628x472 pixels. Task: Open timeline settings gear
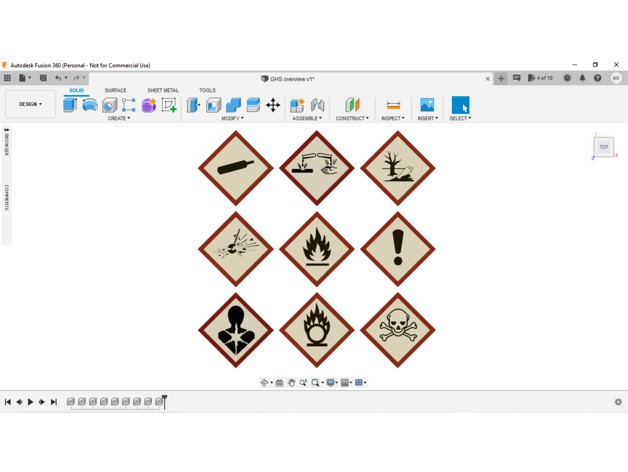pyautogui.click(x=618, y=402)
